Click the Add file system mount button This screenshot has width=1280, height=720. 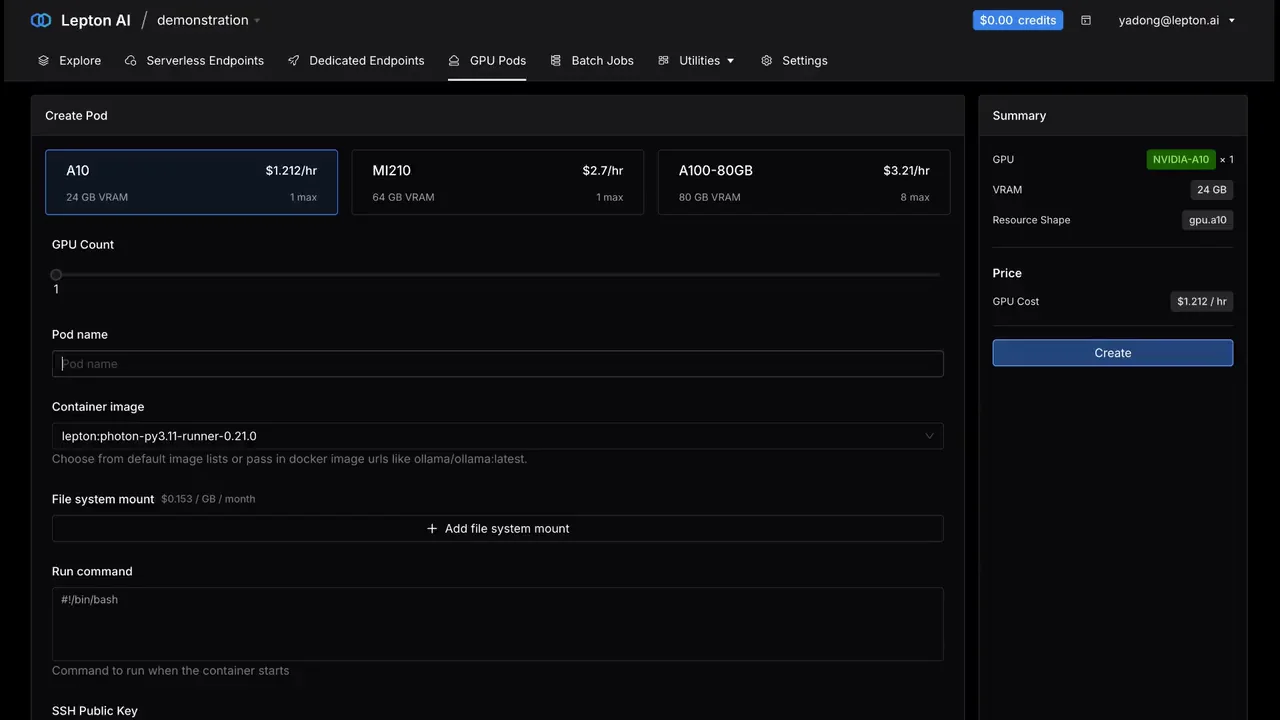click(x=497, y=528)
